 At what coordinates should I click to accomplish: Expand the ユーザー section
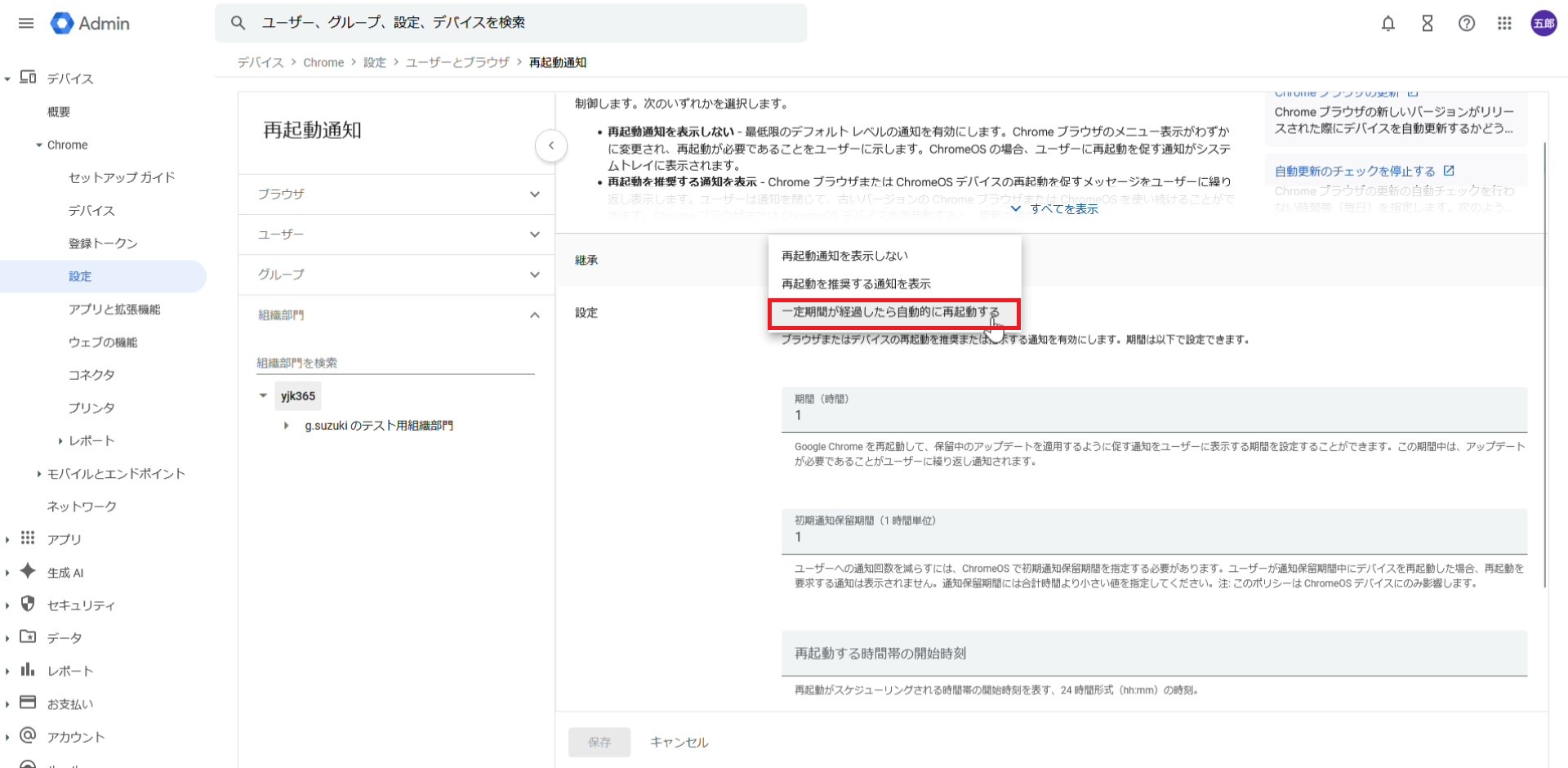[x=534, y=234]
